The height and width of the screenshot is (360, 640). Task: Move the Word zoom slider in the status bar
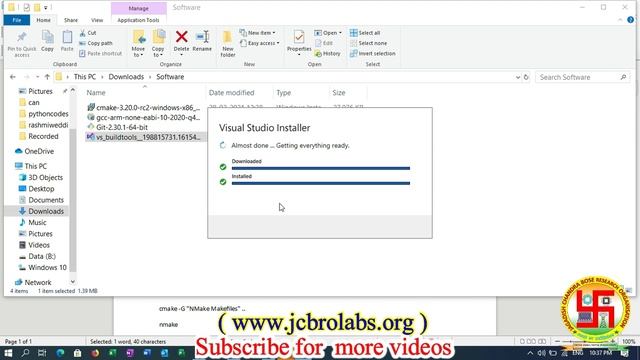585,341
